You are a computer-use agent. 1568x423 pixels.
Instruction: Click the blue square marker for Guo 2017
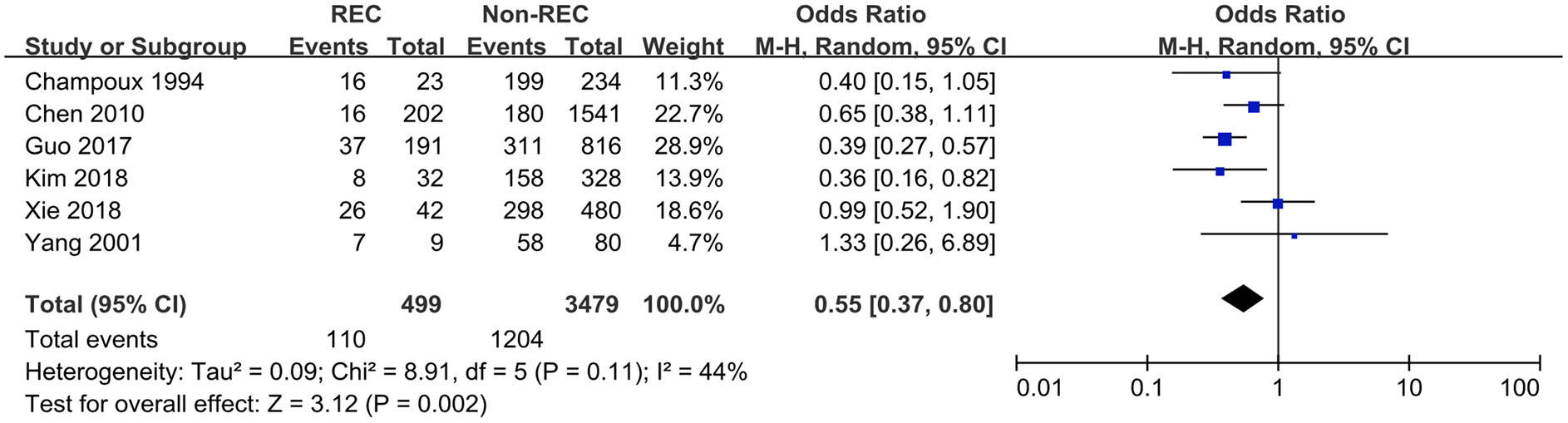coord(1225,140)
